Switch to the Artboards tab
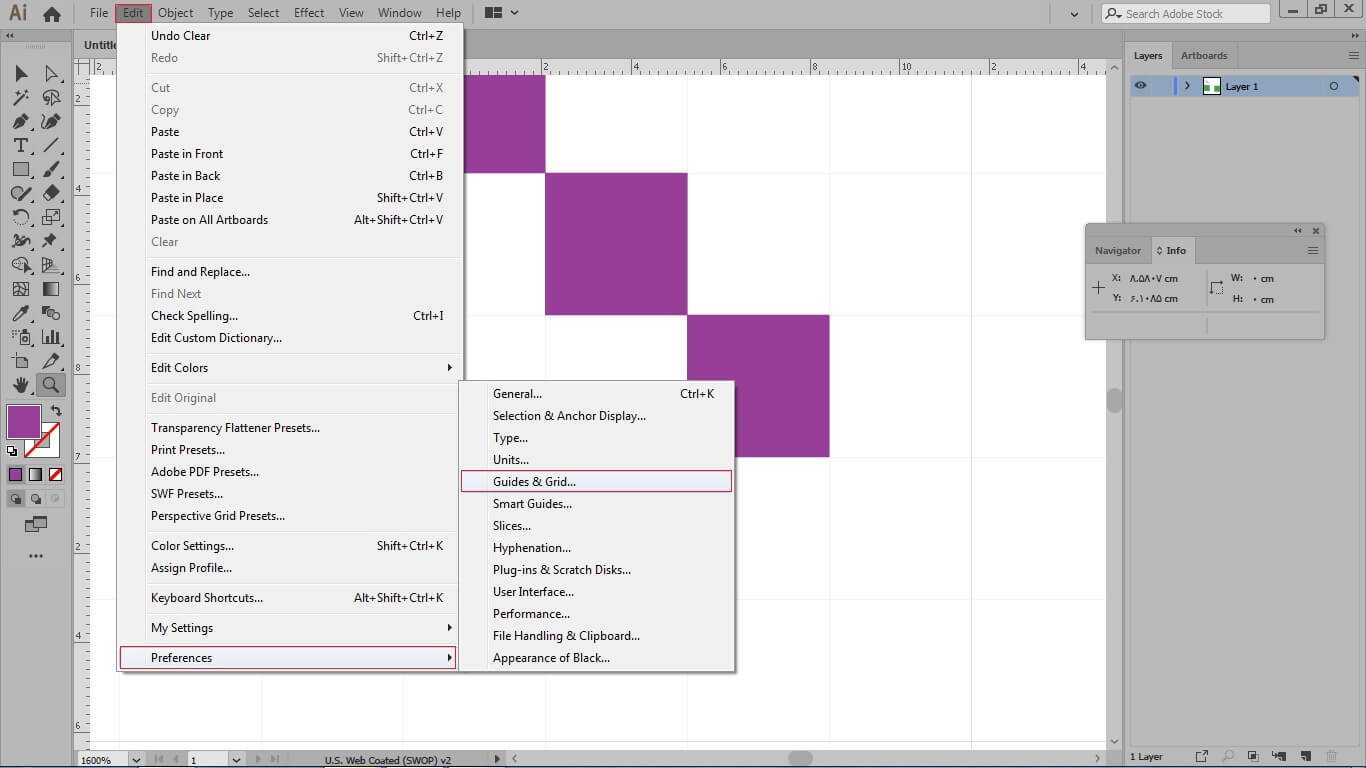 (x=1203, y=56)
